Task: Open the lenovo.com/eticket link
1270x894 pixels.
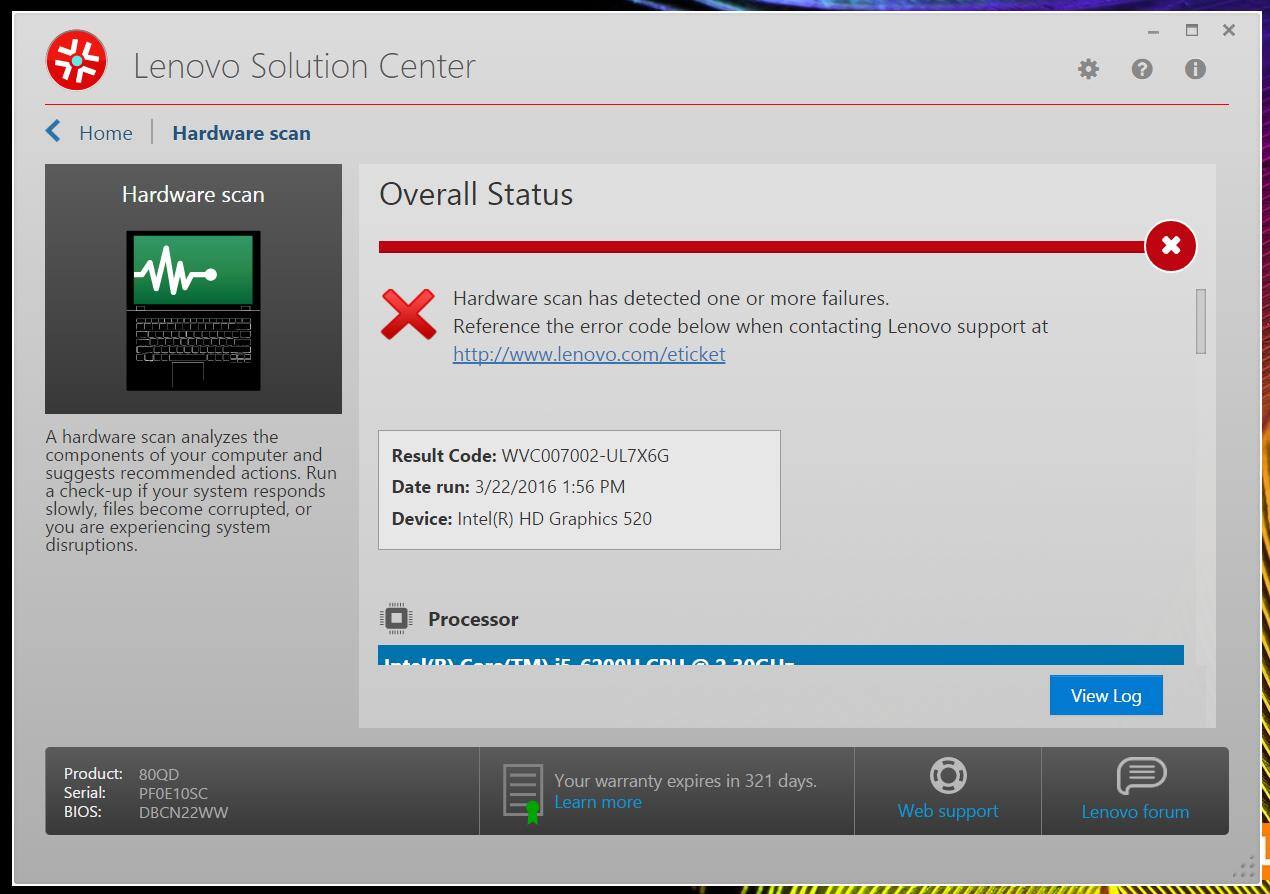Action: (589, 354)
